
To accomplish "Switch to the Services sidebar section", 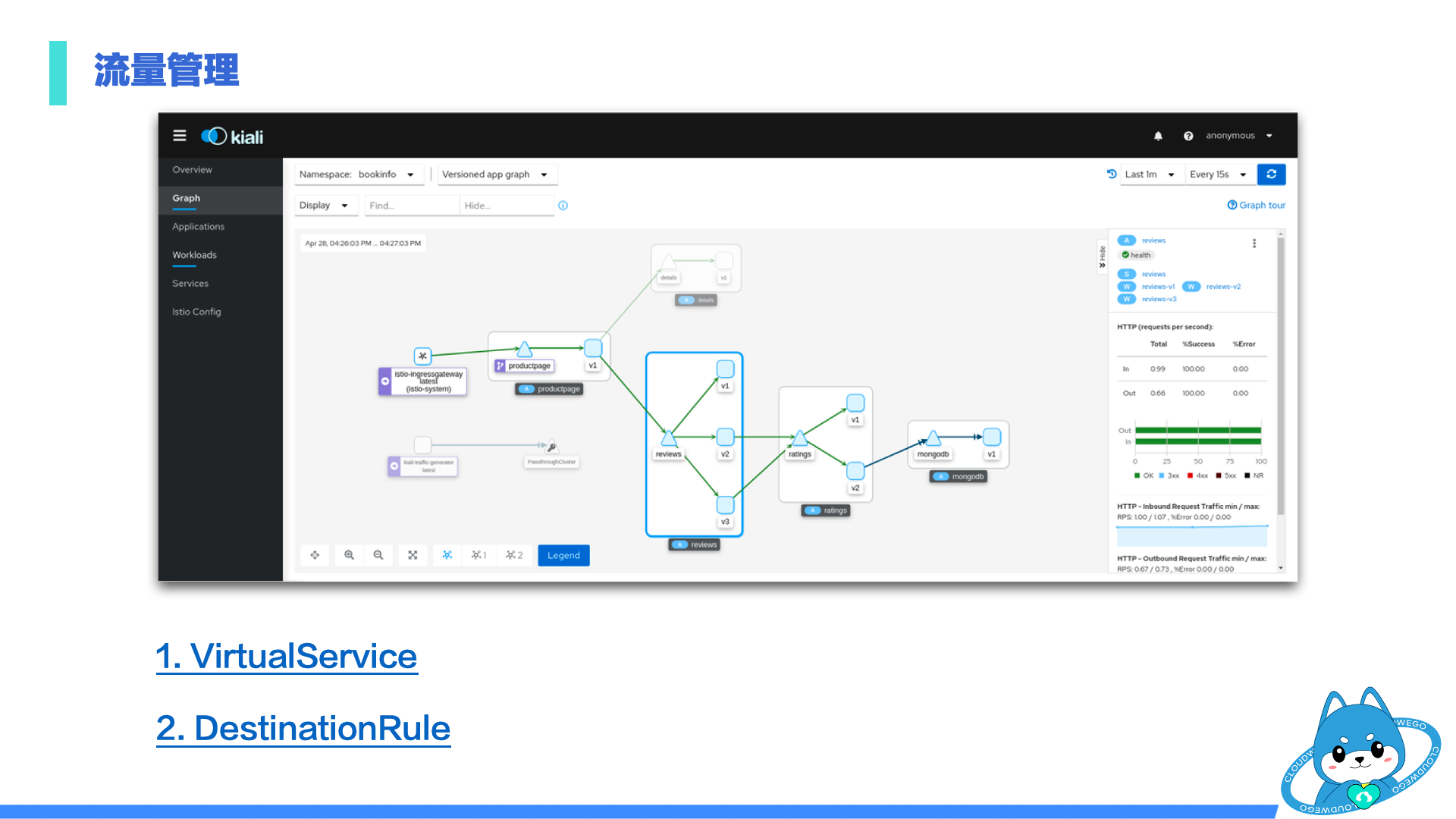I will (190, 283).
